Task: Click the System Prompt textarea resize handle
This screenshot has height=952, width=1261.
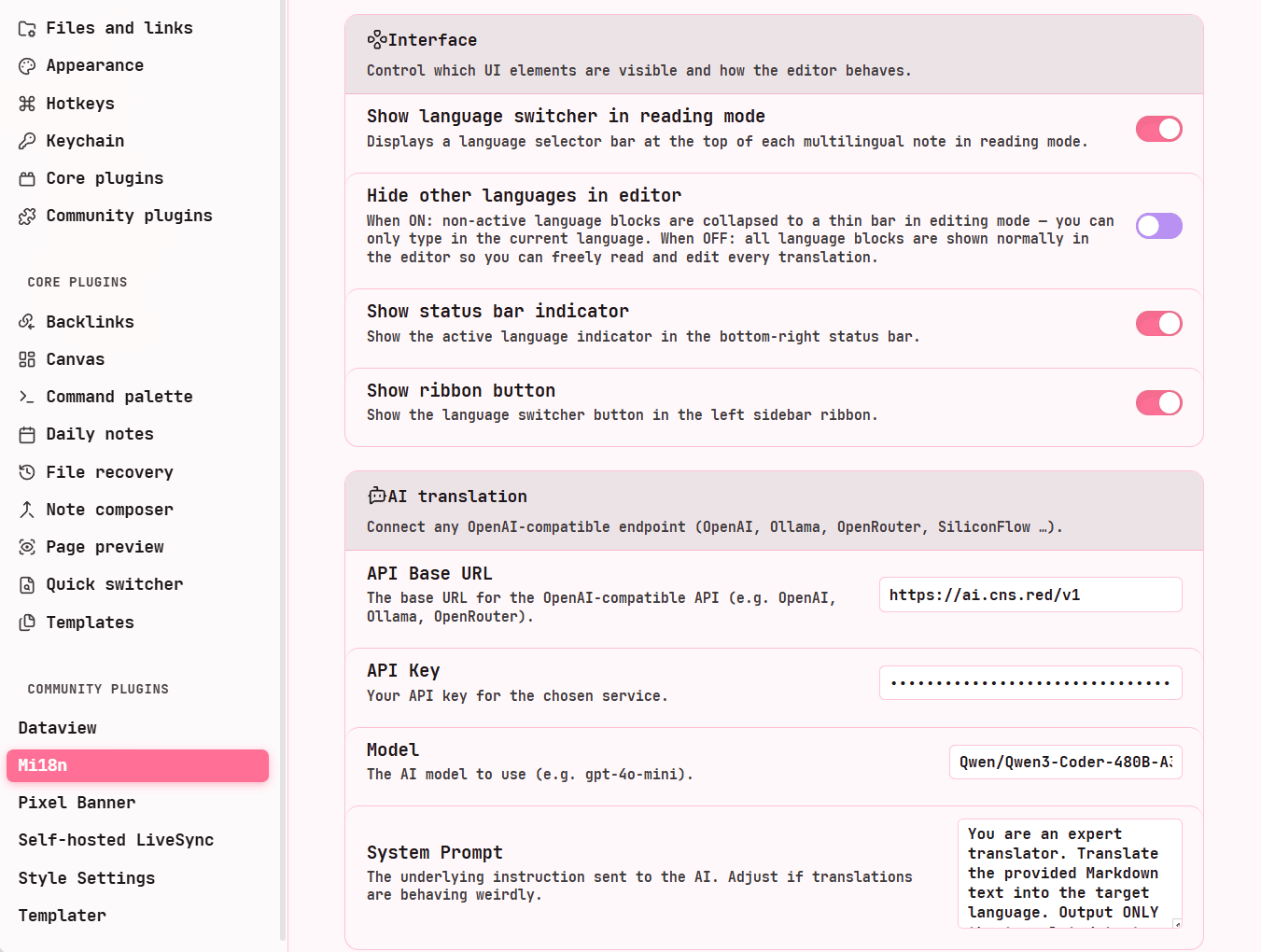Action: [1177, 924]
